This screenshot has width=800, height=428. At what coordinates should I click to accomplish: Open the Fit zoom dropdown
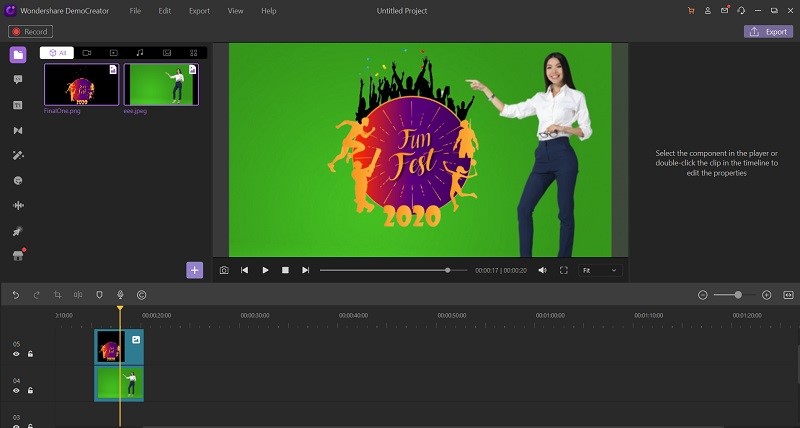(600, 270)
